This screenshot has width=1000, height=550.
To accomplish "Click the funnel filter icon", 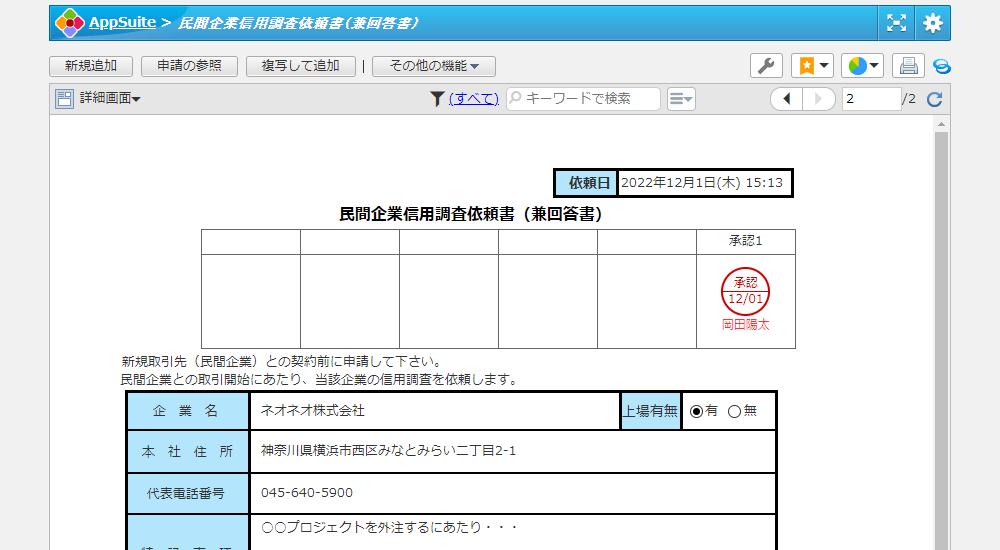I will click(437, 98).
